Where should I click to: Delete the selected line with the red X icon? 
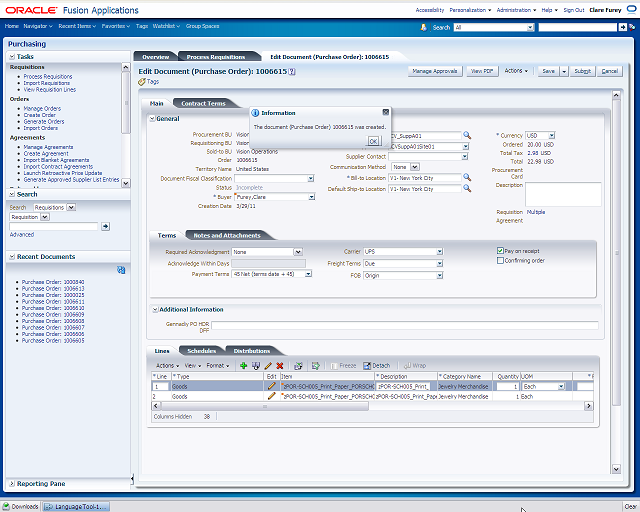(280, 366)
